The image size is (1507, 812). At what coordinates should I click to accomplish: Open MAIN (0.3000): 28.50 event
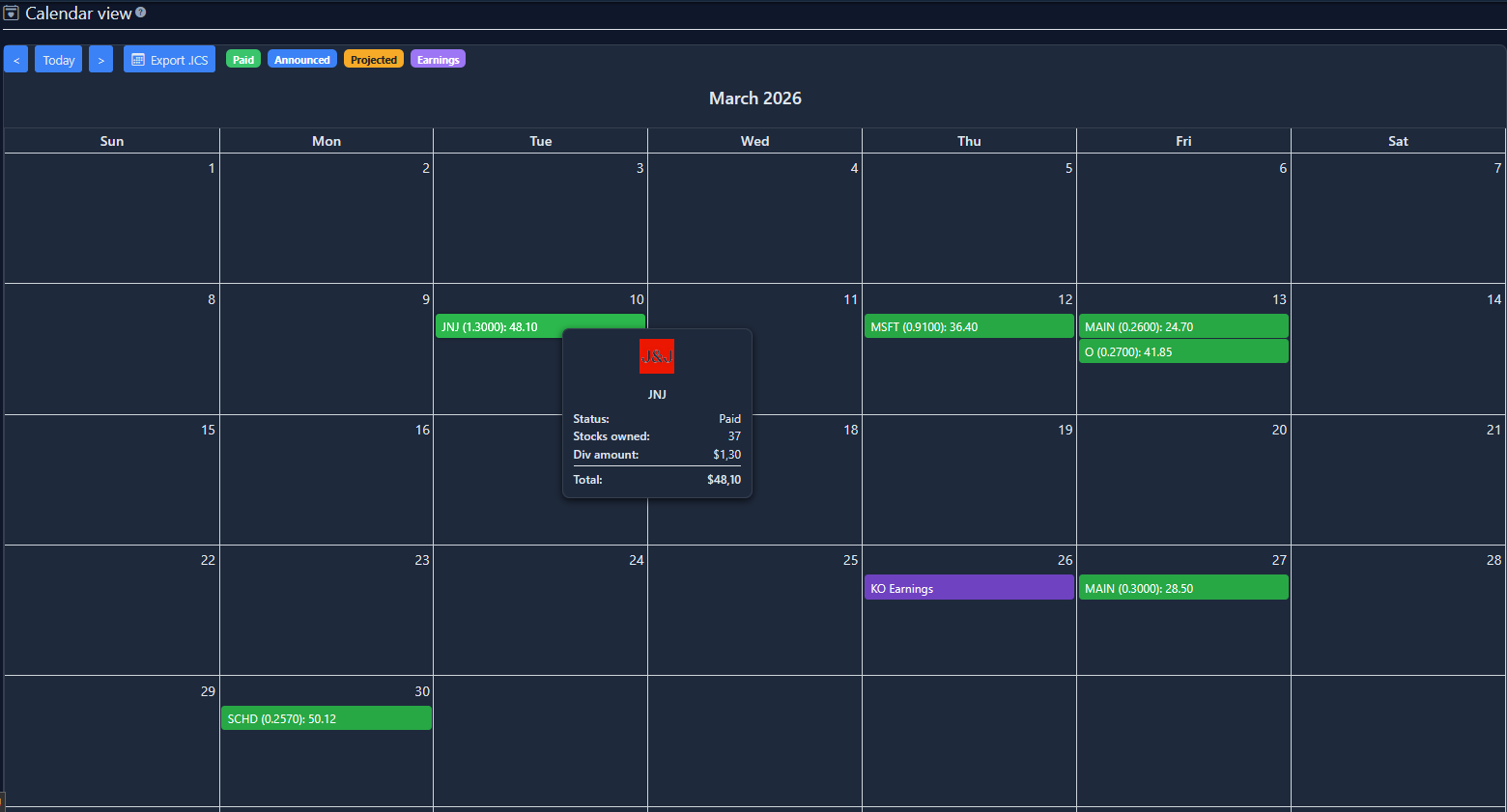pos(1183,588)
